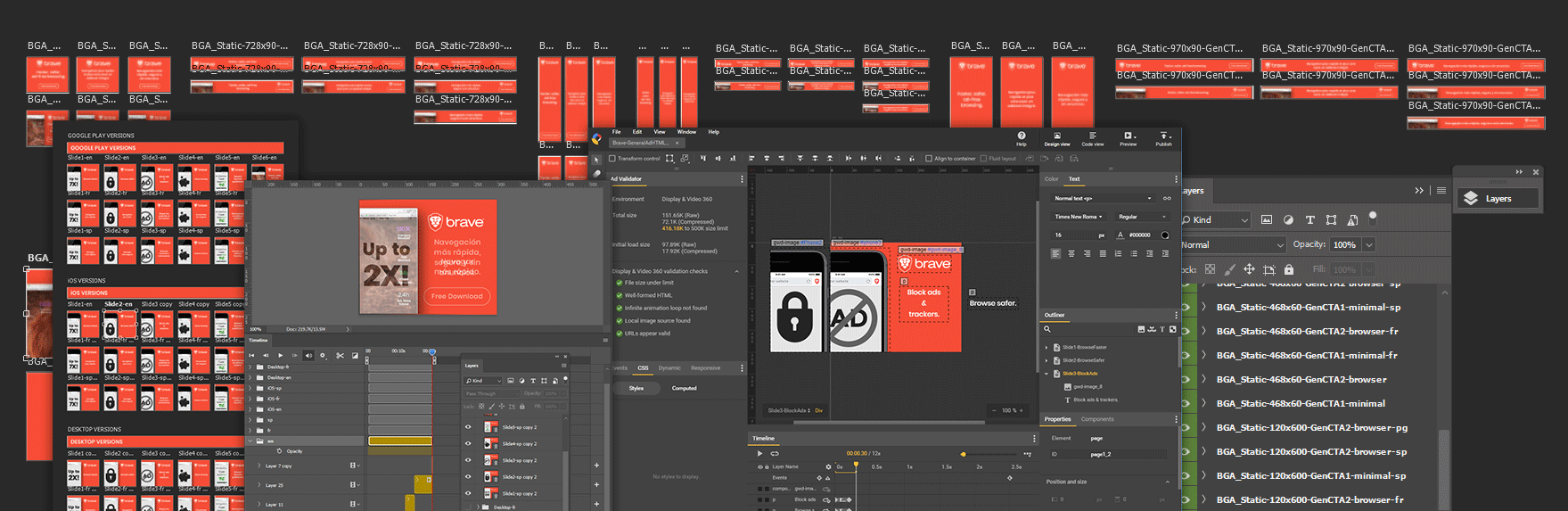Click the Styles button in CSS panel

pyautogui.click(x=636, y=388)
